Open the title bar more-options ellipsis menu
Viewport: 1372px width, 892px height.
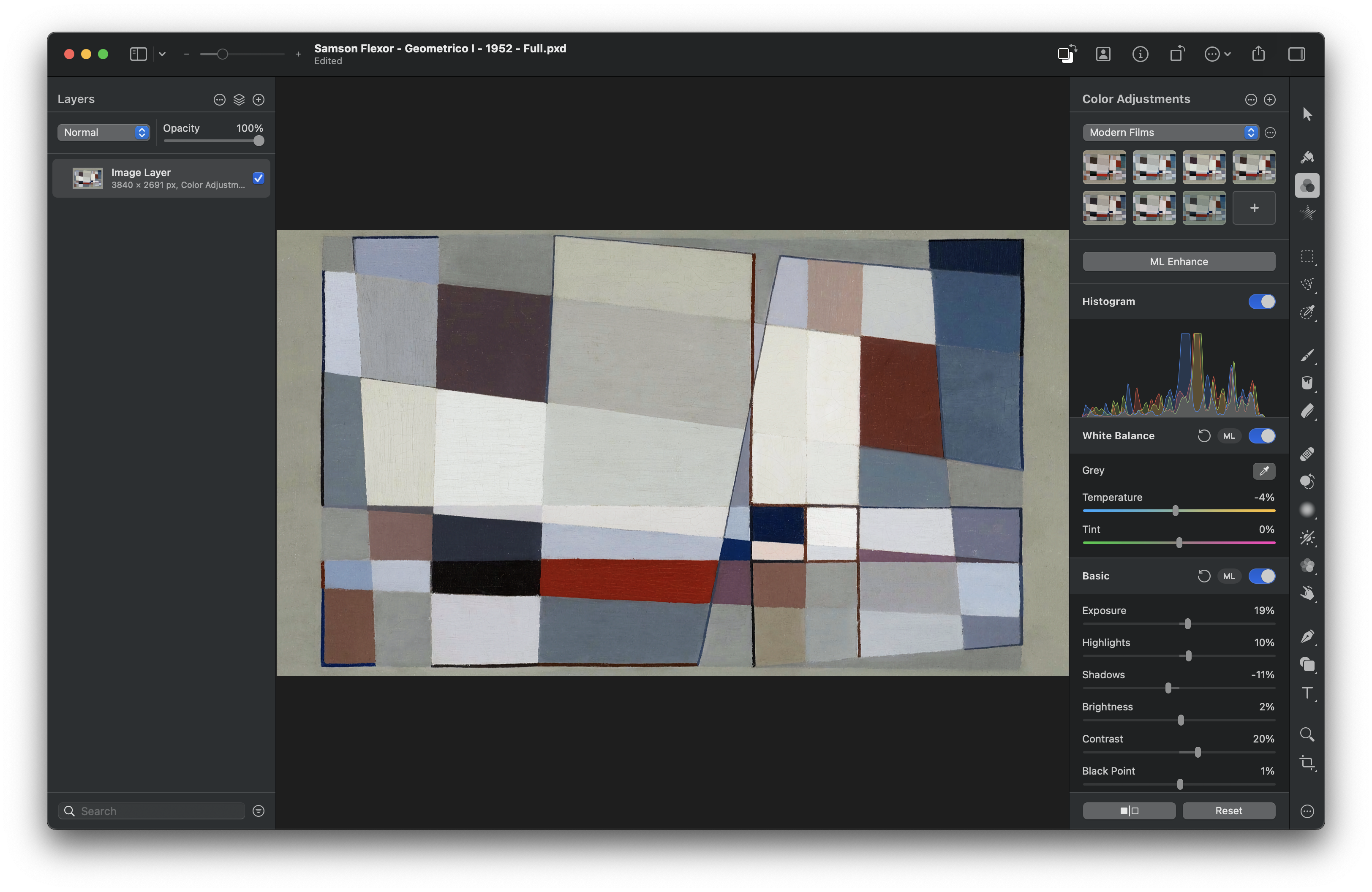point(1217,54)
